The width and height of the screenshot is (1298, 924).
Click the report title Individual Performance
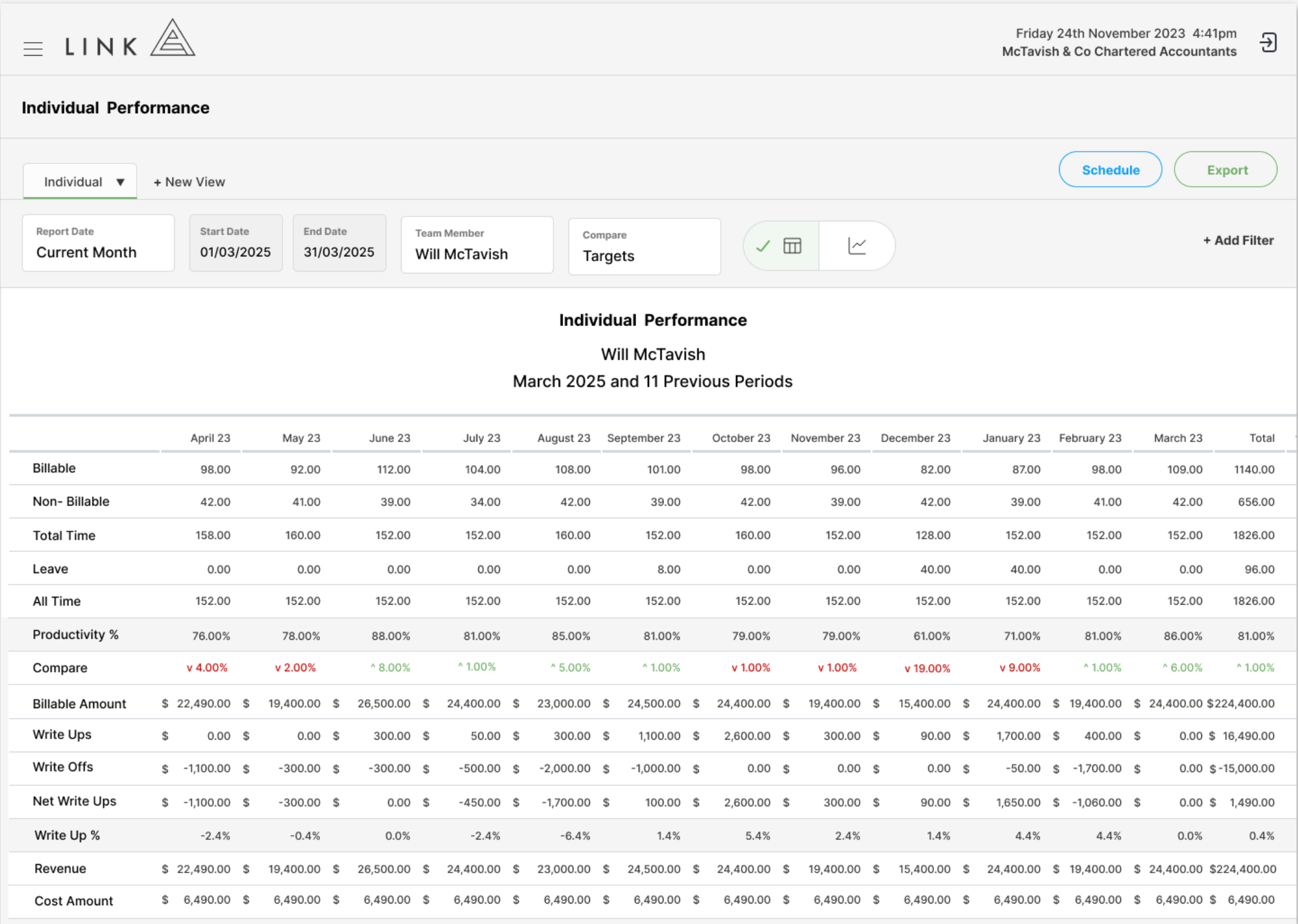point(653,320)
